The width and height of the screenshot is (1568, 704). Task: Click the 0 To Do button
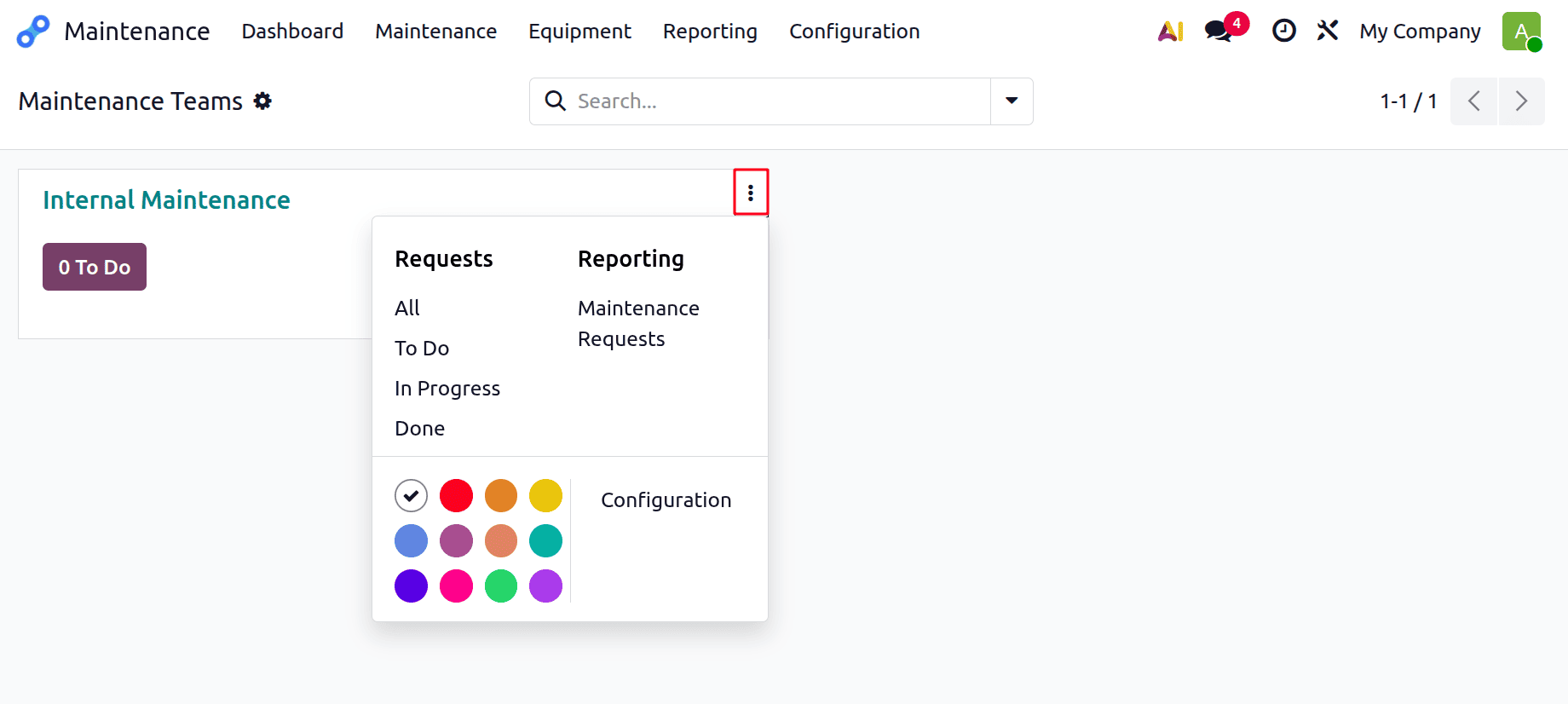[x=95, y=267]
